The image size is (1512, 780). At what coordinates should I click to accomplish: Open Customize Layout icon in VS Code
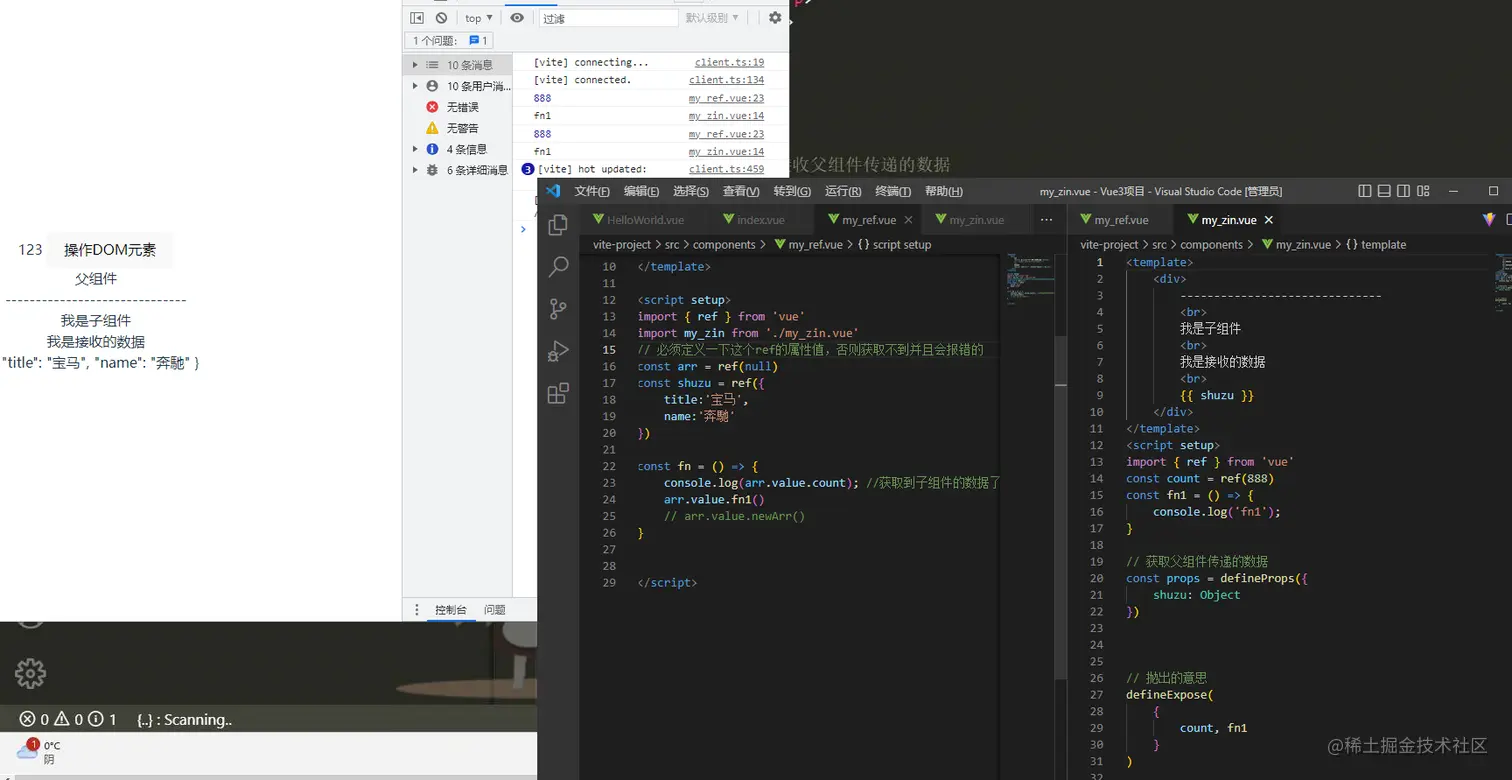[x=1424, y=191]
